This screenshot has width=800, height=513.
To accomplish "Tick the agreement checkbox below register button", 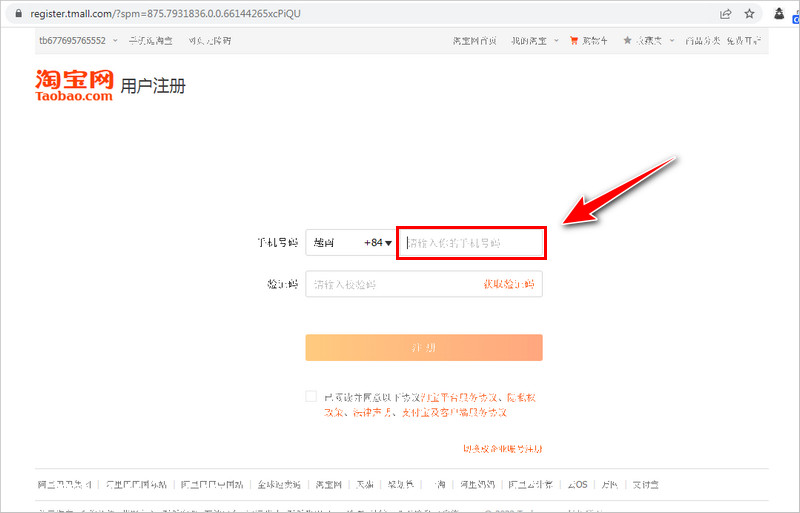I will point(312,396).
